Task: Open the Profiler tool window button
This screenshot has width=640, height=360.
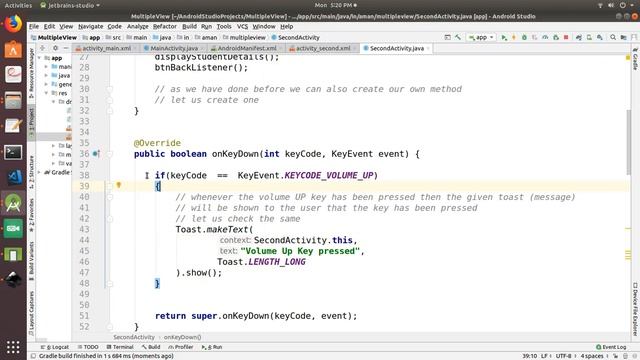Action: [x=180, y=347]
